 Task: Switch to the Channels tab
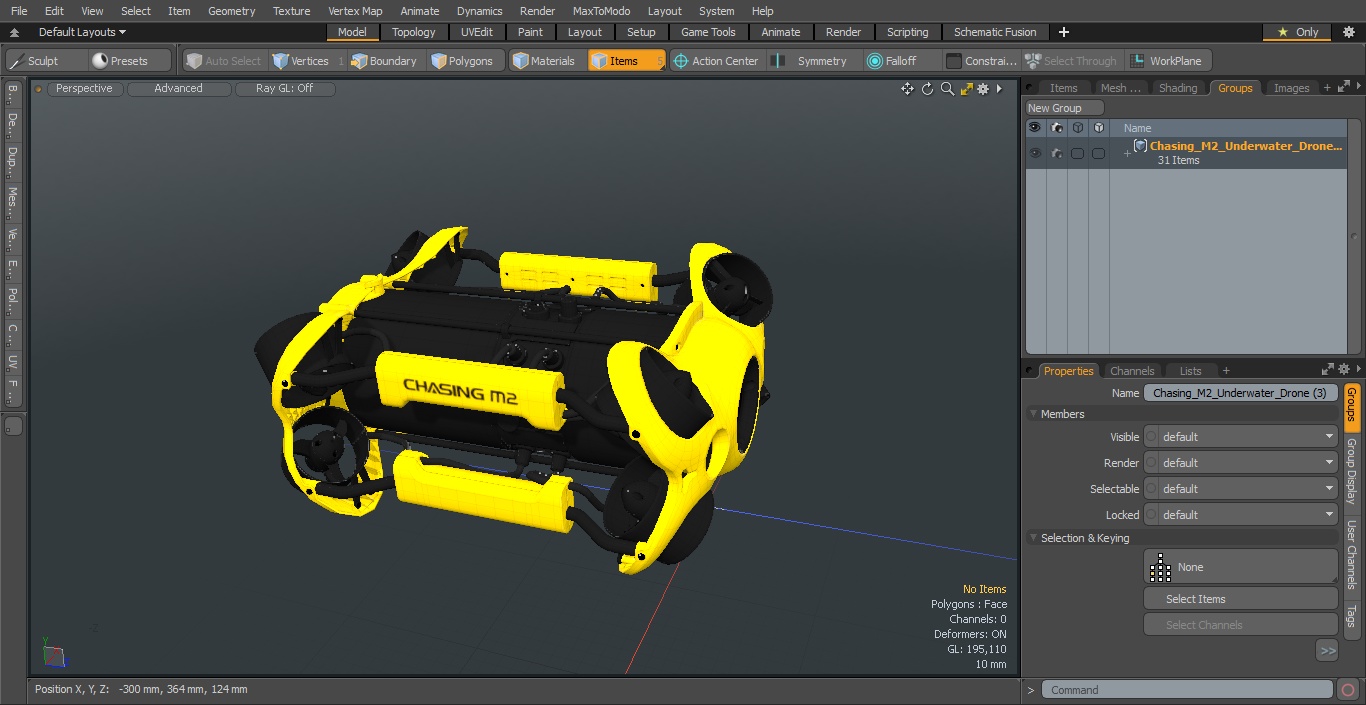[1132, 371]
